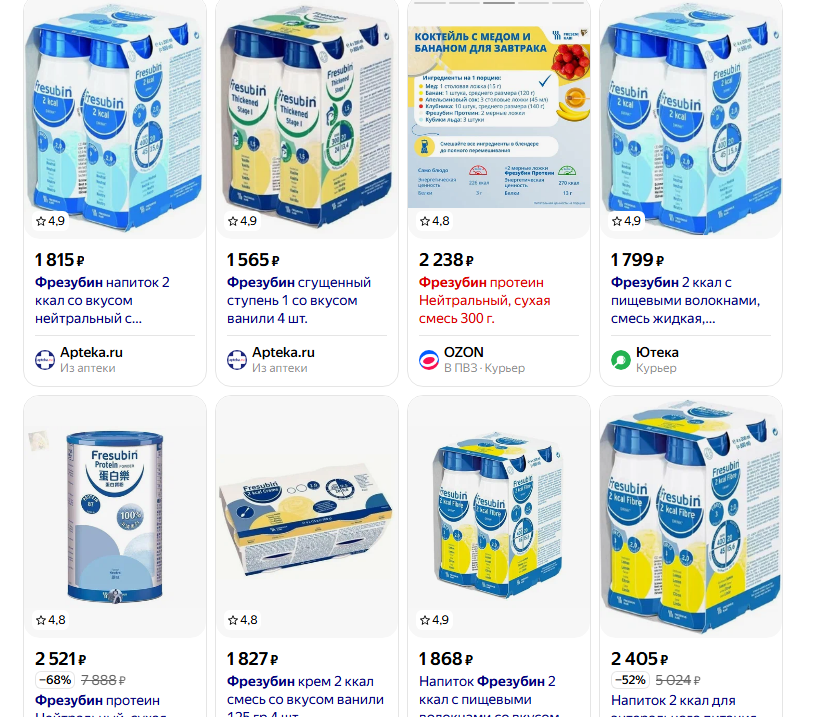Open the red 'Фрезубин протеин Нейтральный' link
The width and height of the screenshot is (836, 717).
coord(484,301)
